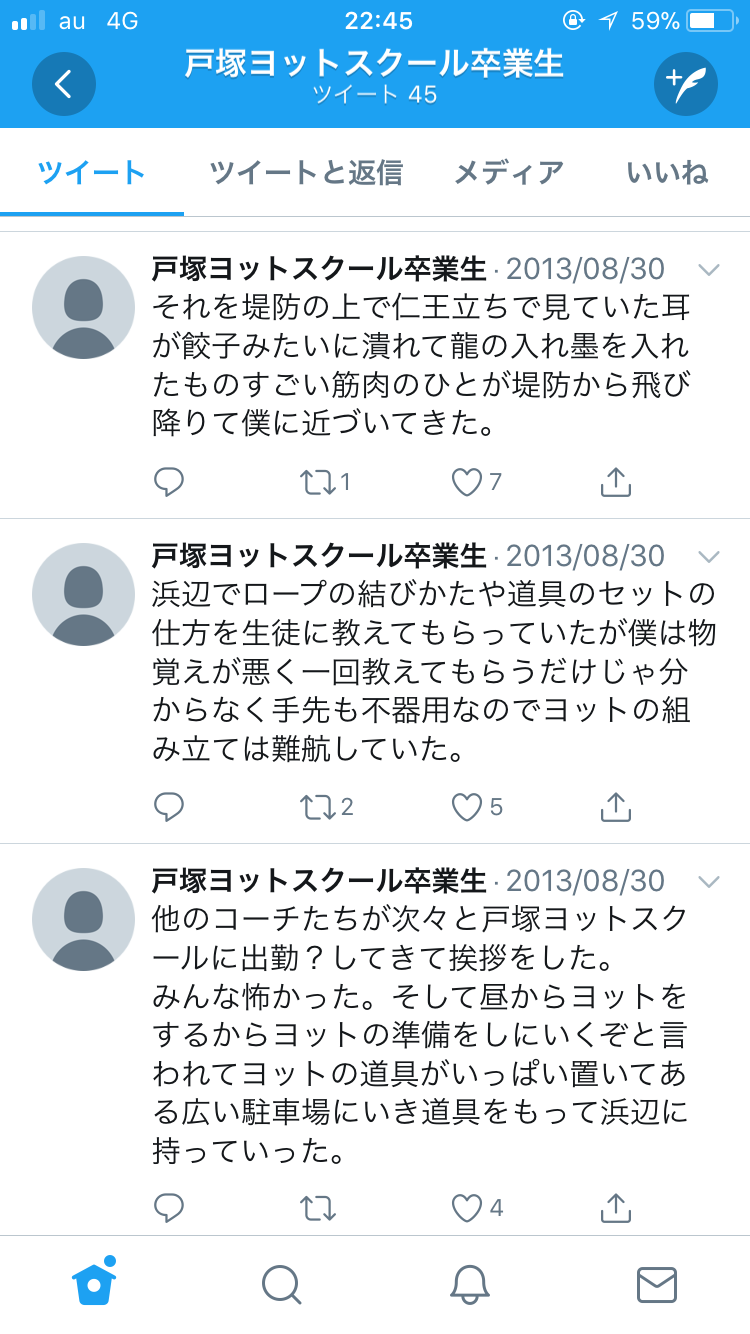
Task: Open the bottom tweet's options chevron
Action: tap(708, 881)
